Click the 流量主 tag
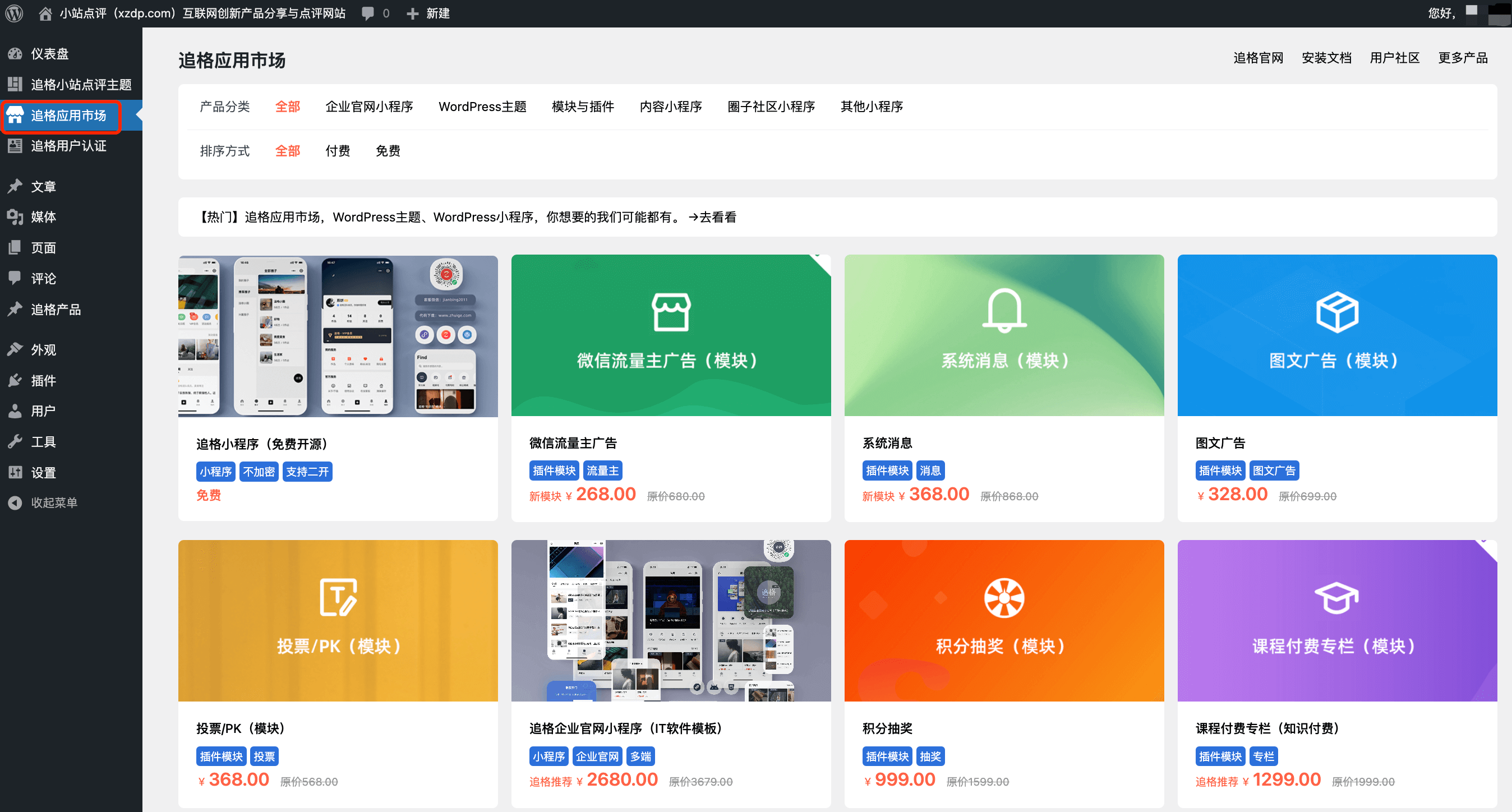 click(x=603, y=470)
